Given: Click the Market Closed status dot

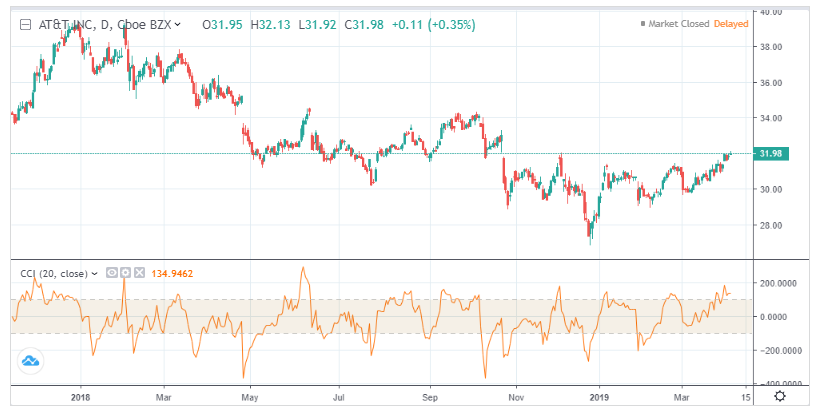Looking at the screenshot, I should tap(643, 23).
